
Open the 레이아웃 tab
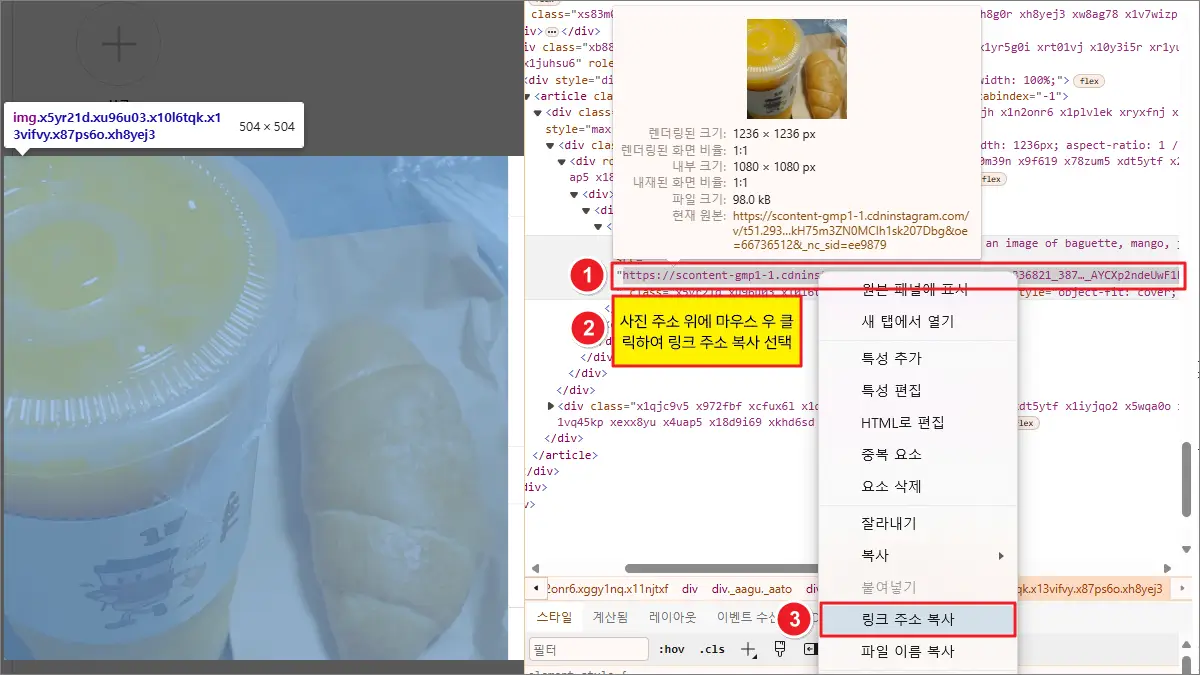(672, 617)
